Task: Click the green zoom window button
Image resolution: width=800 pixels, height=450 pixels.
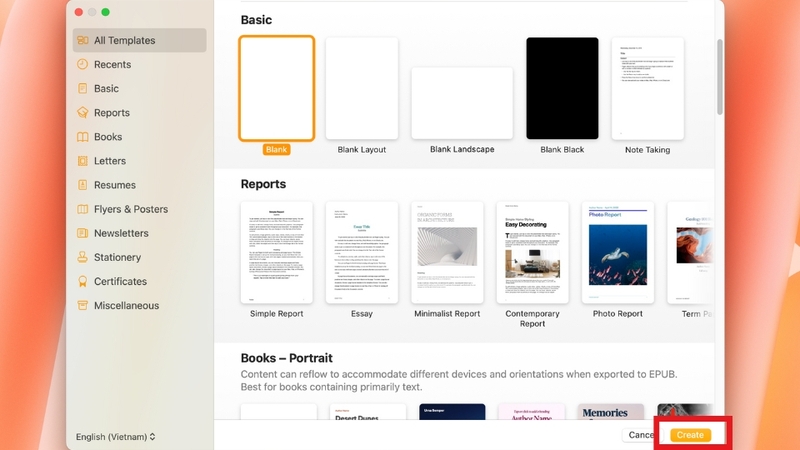Action: [x=106, y=12]
